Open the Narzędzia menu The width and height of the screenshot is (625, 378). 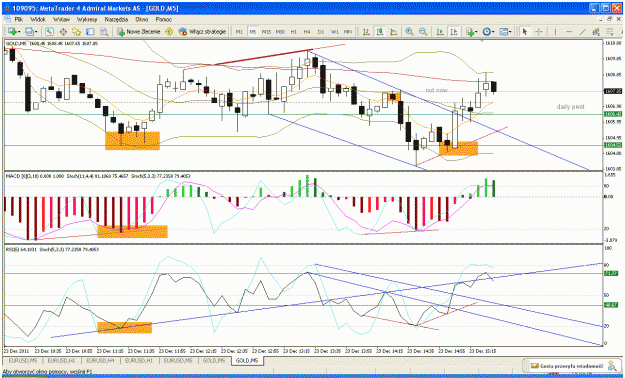pos(116,19)
